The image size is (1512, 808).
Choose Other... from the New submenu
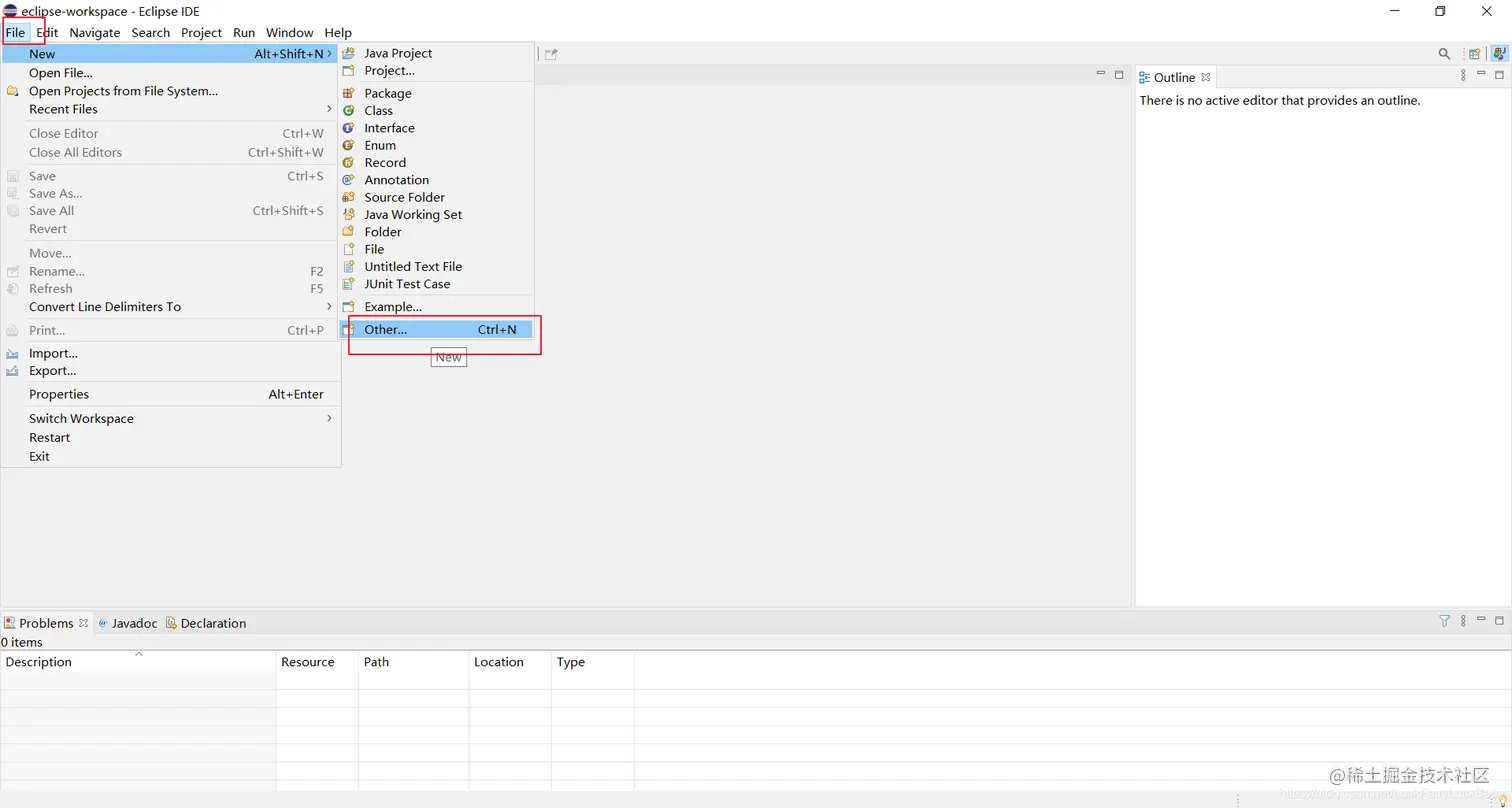tap(436, 330)
